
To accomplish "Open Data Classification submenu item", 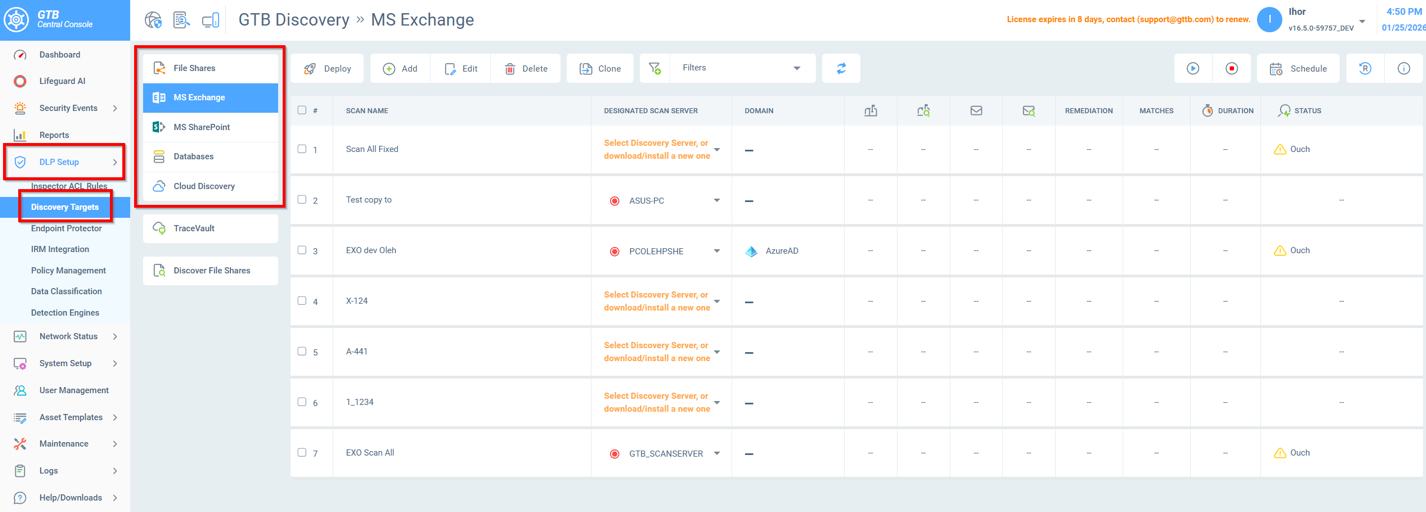I will pyautogui.click(x=66, y=291).
